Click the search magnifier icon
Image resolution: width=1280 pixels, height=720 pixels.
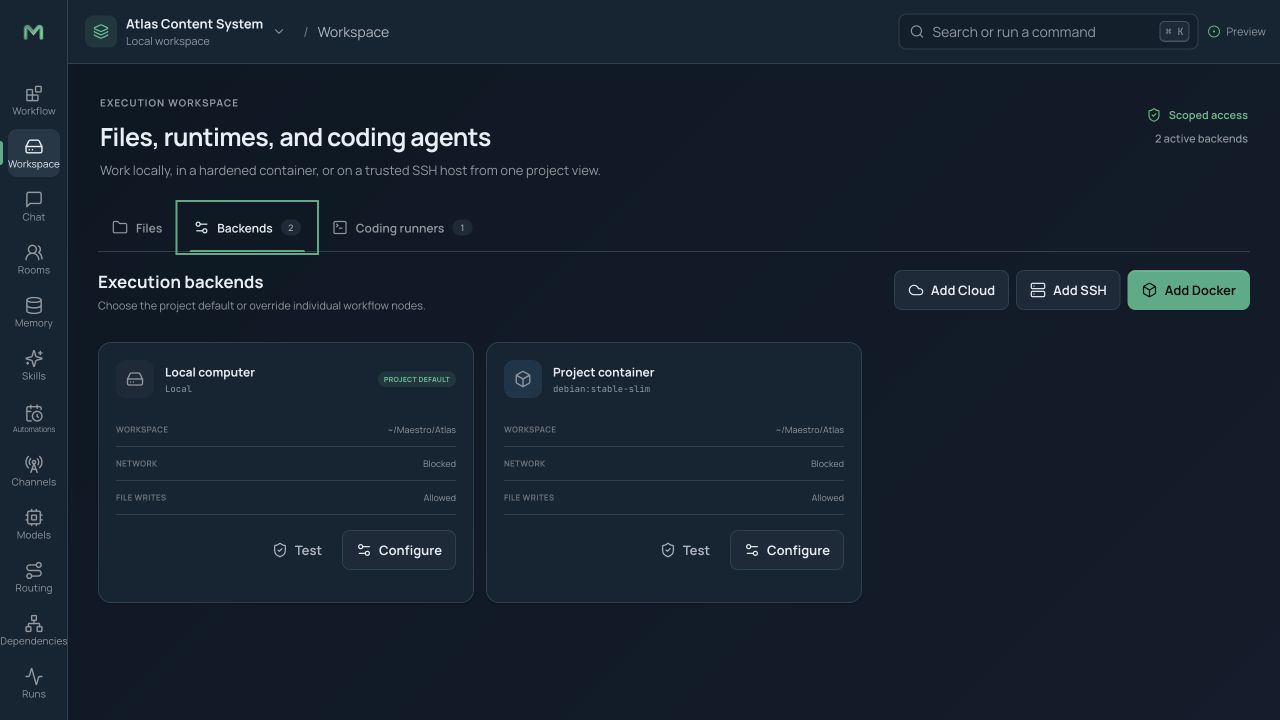point(917,32)
